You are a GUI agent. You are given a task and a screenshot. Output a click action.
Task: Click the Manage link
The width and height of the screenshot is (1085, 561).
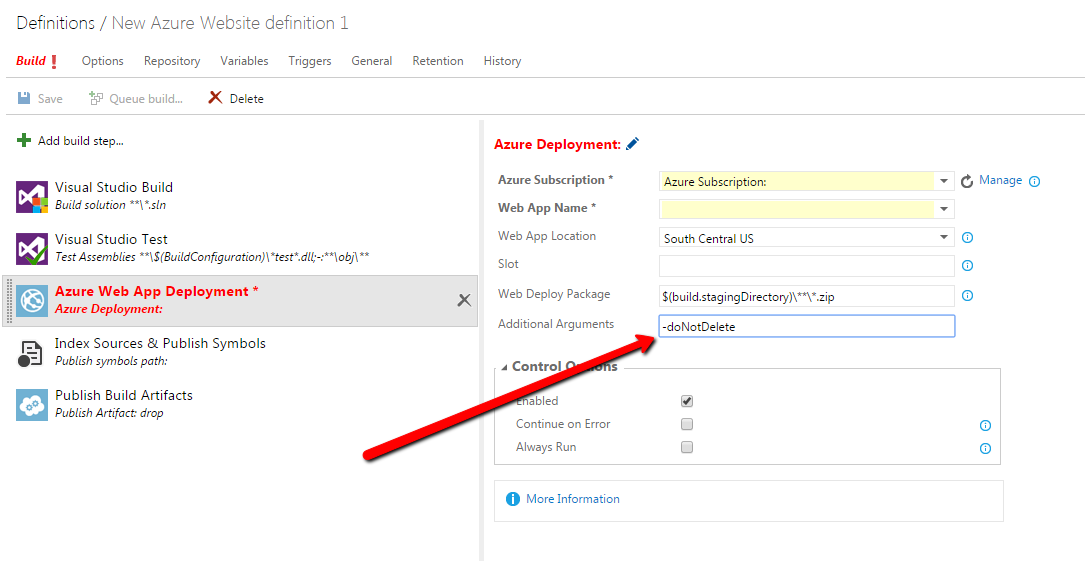1001,180
